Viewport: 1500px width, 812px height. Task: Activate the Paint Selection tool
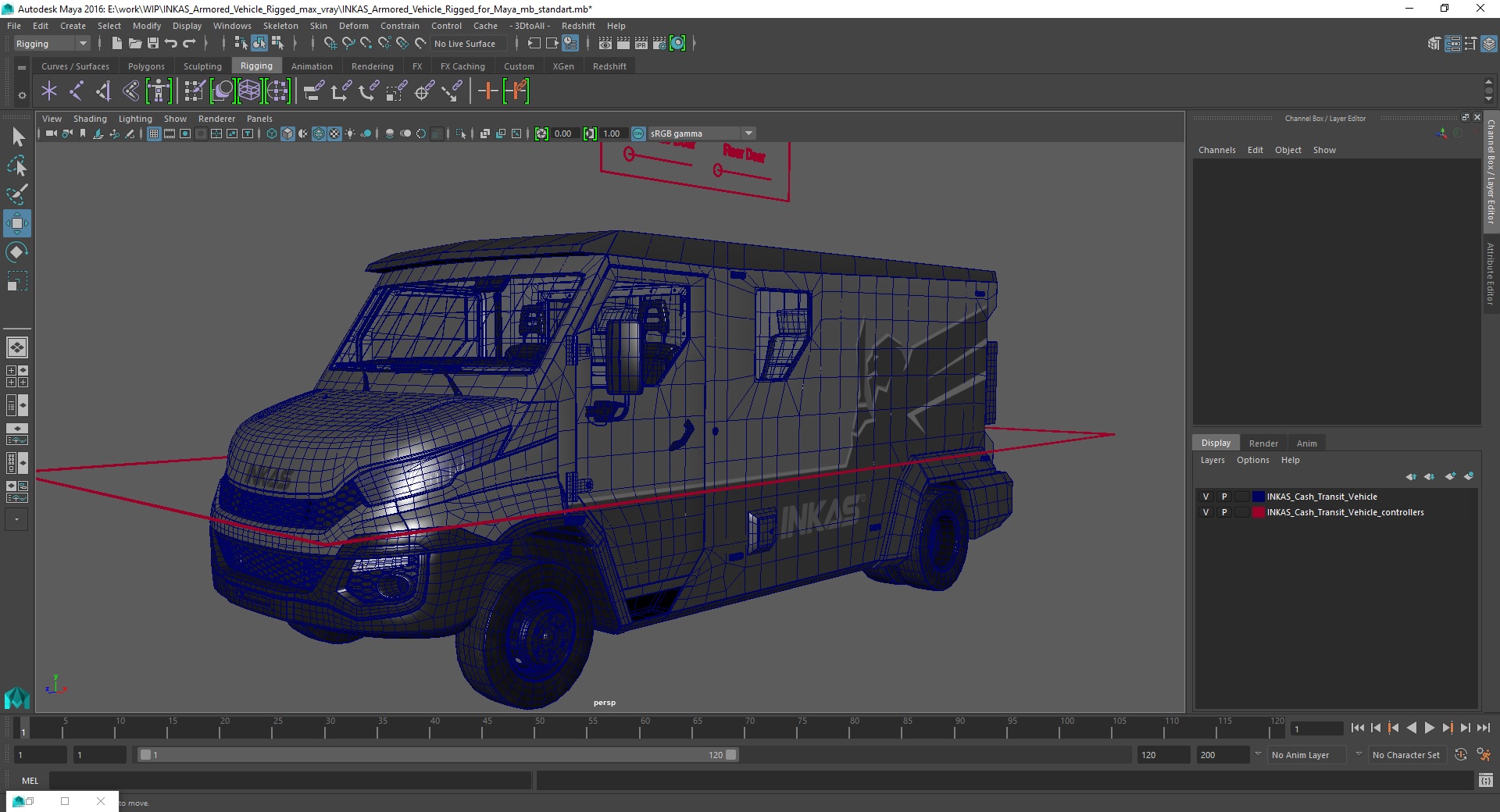pyautogui.click(x=17, y=194)
